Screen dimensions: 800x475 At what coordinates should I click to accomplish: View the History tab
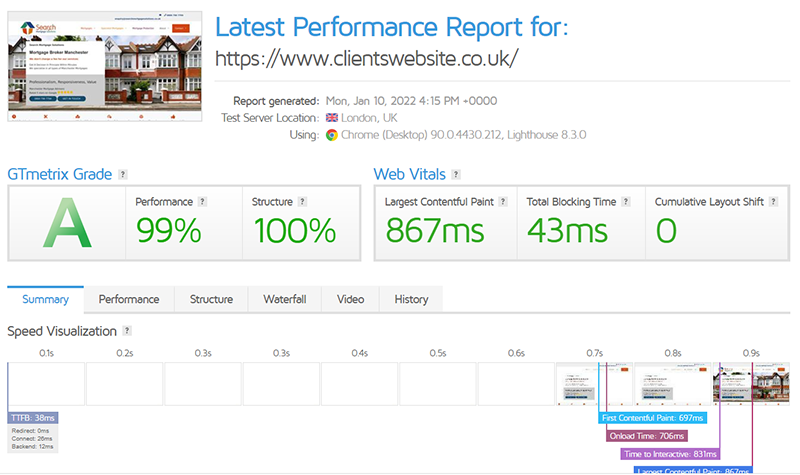coord(411,299)
